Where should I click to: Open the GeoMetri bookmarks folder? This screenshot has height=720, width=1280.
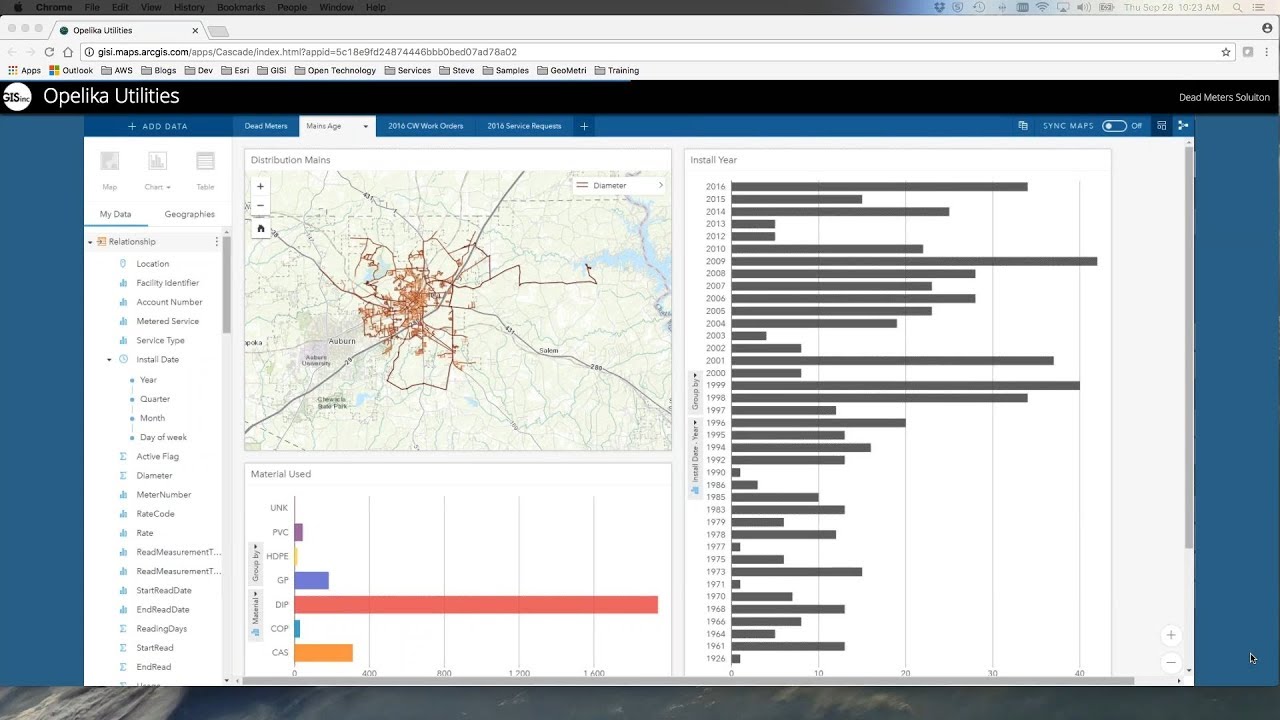pos(561,70)
